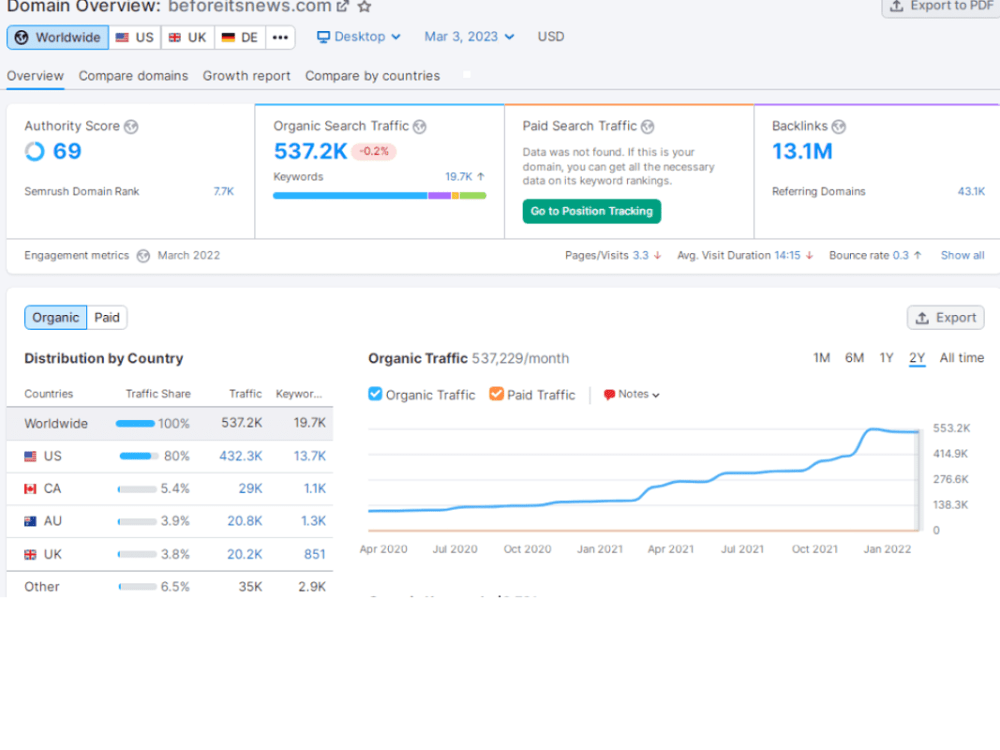Image resolution: width=1000 pixels, height=750 pixels.
Task: Open the Desktop device dropdown
Action: (360, 37)
